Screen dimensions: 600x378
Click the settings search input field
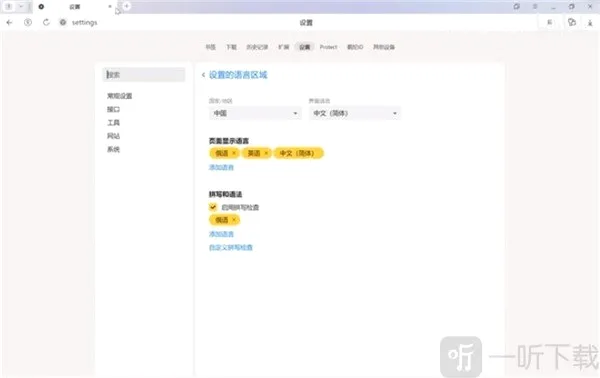tap(144, 75)
